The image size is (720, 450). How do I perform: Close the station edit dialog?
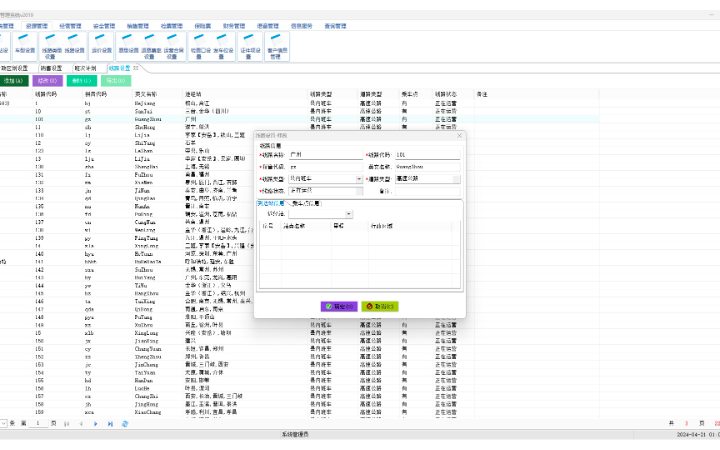pos(460,135)
